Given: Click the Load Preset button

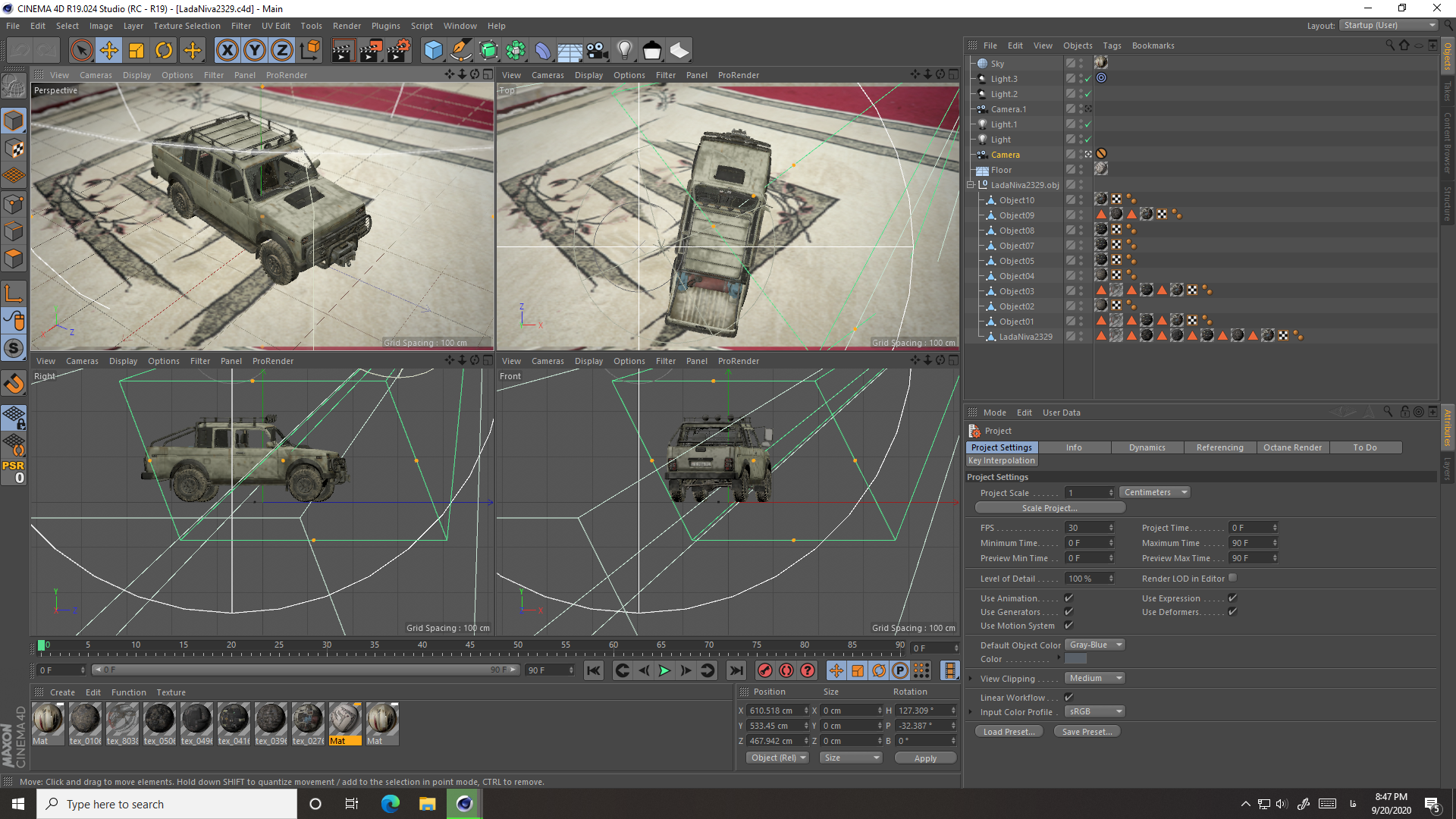Looking at the screenshot, I should [1008, 731].
